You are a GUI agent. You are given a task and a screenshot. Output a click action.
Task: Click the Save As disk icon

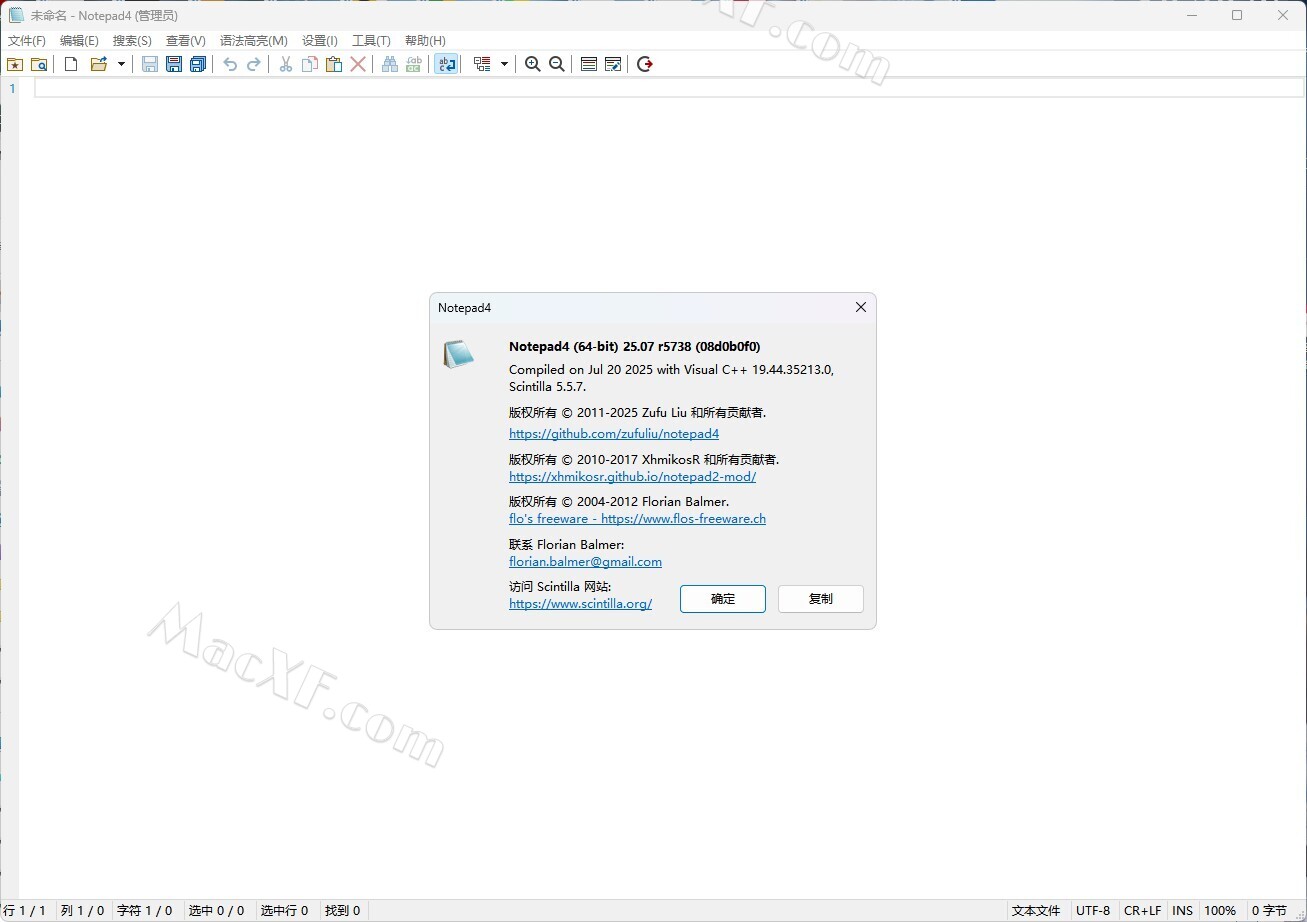pos(174,64)
